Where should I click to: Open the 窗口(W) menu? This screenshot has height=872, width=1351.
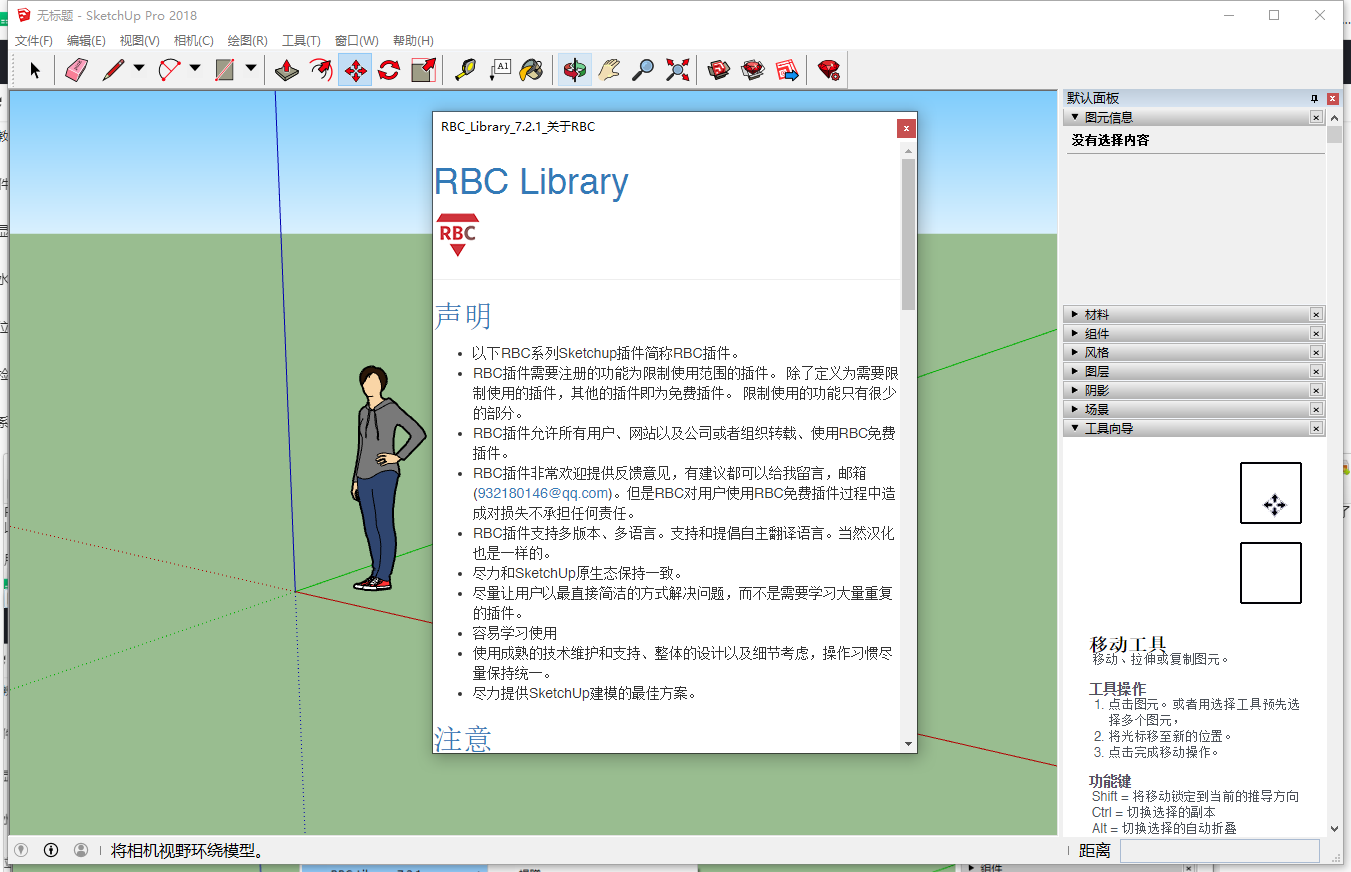tap(356, 41)
